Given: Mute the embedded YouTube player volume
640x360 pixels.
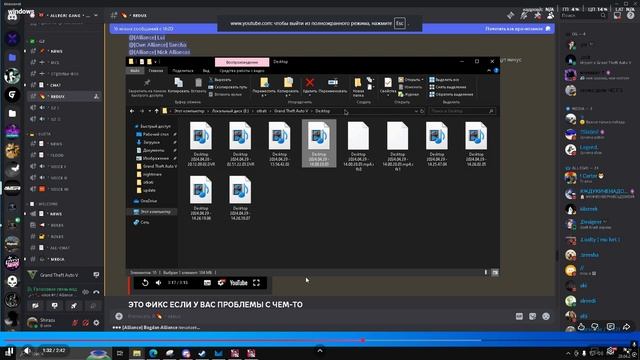Looking at the screenshot, I should [158, 283].
